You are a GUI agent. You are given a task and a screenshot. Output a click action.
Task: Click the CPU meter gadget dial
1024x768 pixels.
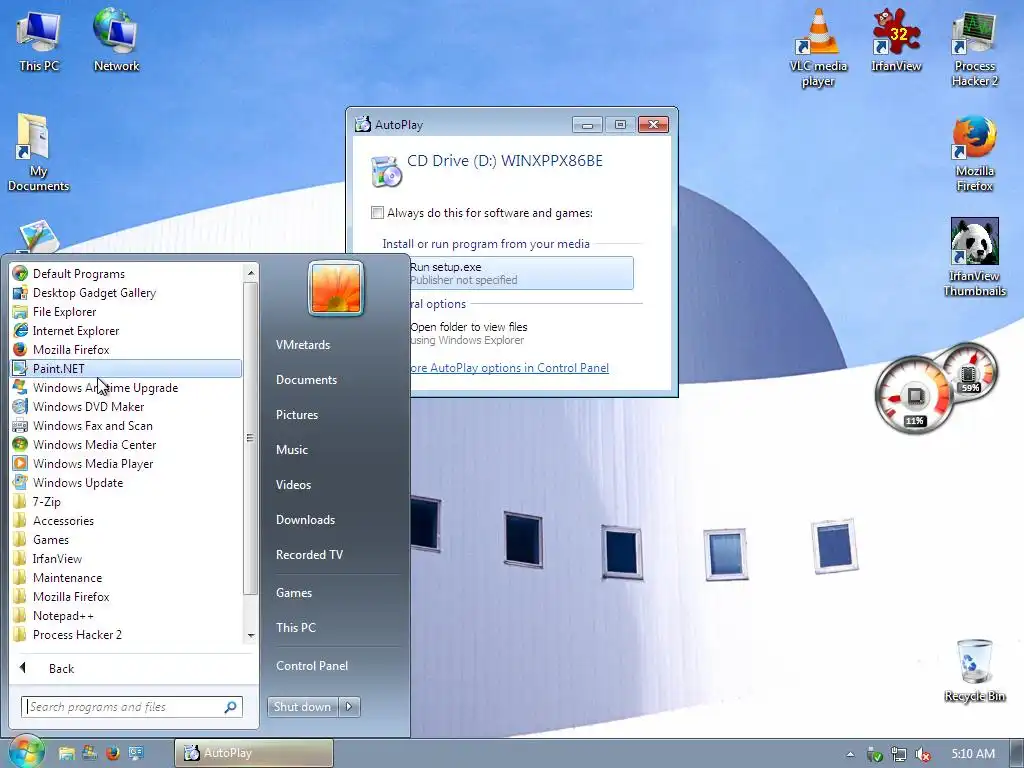pyautogui.click(x=914, y=396)
